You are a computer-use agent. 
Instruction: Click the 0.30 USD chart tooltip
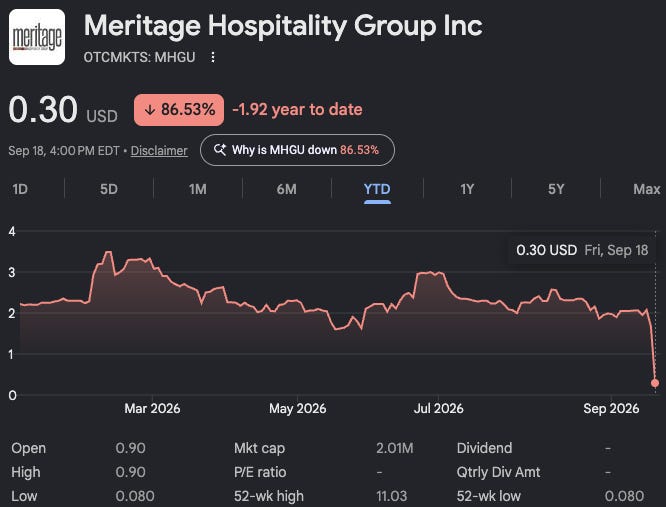tap(582, 250)
